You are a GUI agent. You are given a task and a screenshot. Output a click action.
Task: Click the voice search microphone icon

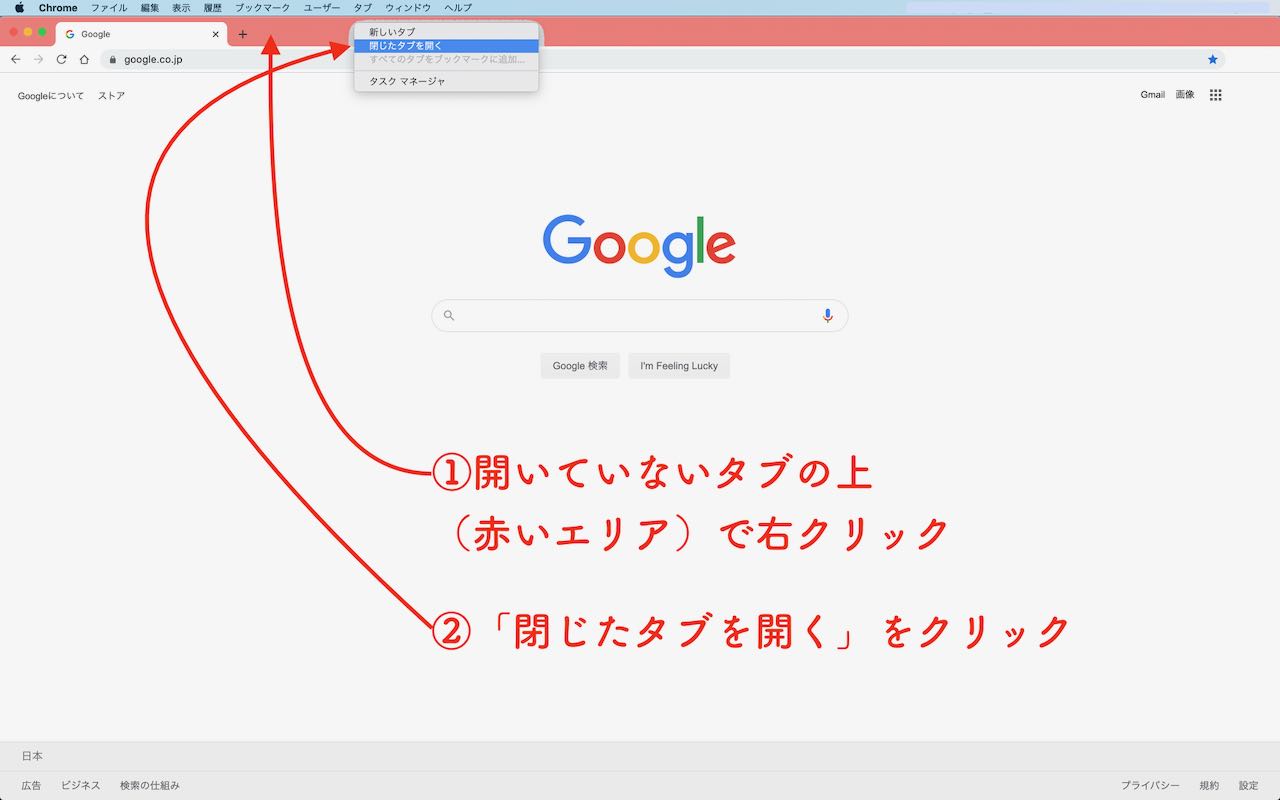[827, 315]
